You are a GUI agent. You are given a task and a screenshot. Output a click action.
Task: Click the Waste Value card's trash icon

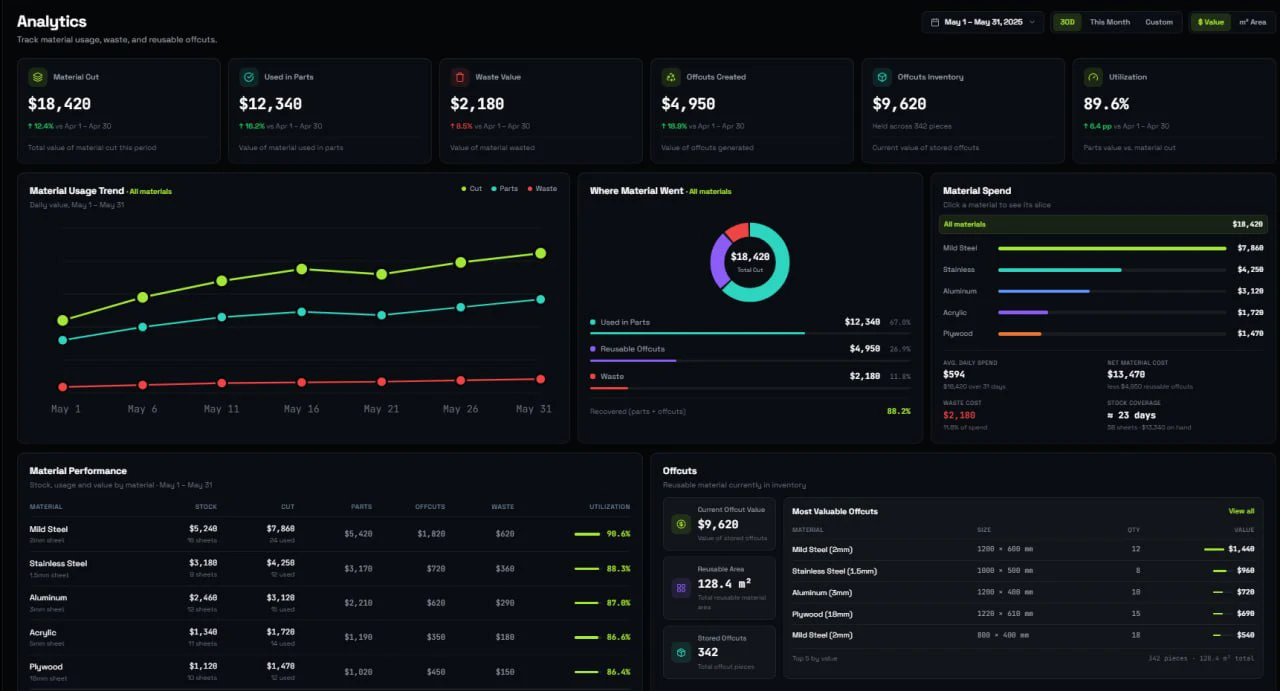click(x=460, y=77)
